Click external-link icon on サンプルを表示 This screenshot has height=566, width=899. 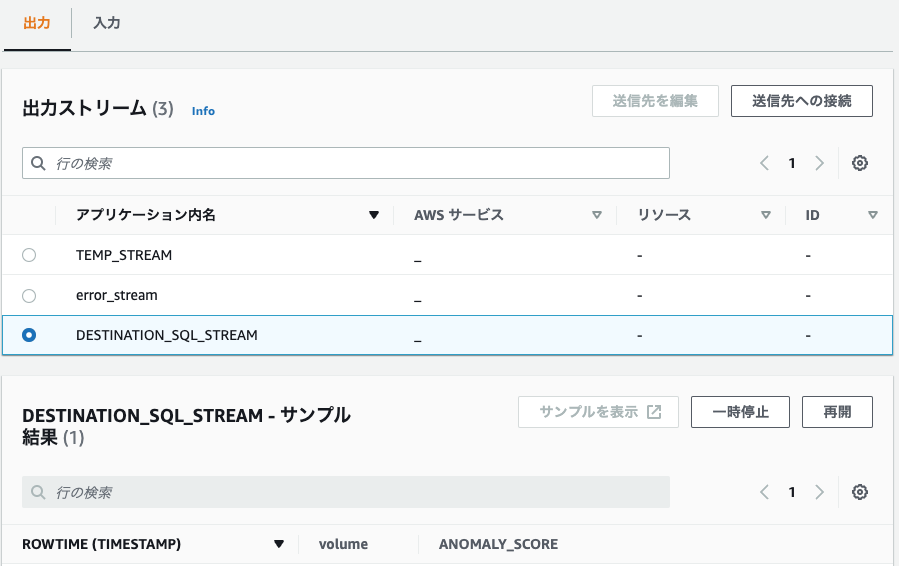pyautogui.click(x=654, y=412)
